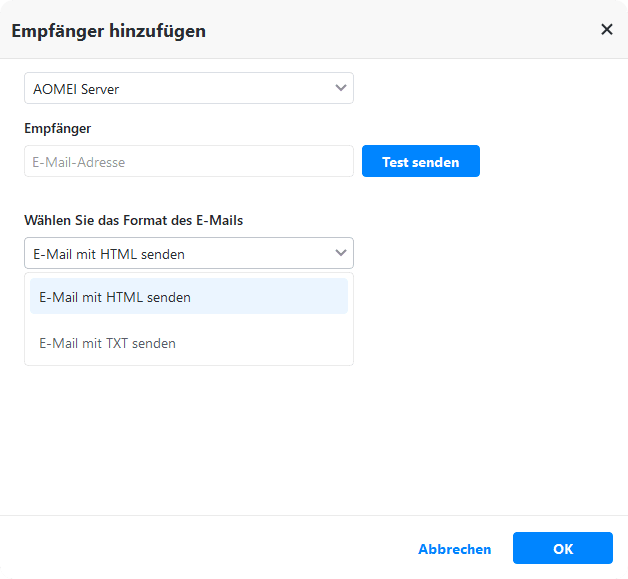Viewport: 628px width, 579px height.
Task: Focus the recipient email address box
Action: (188, 162)
